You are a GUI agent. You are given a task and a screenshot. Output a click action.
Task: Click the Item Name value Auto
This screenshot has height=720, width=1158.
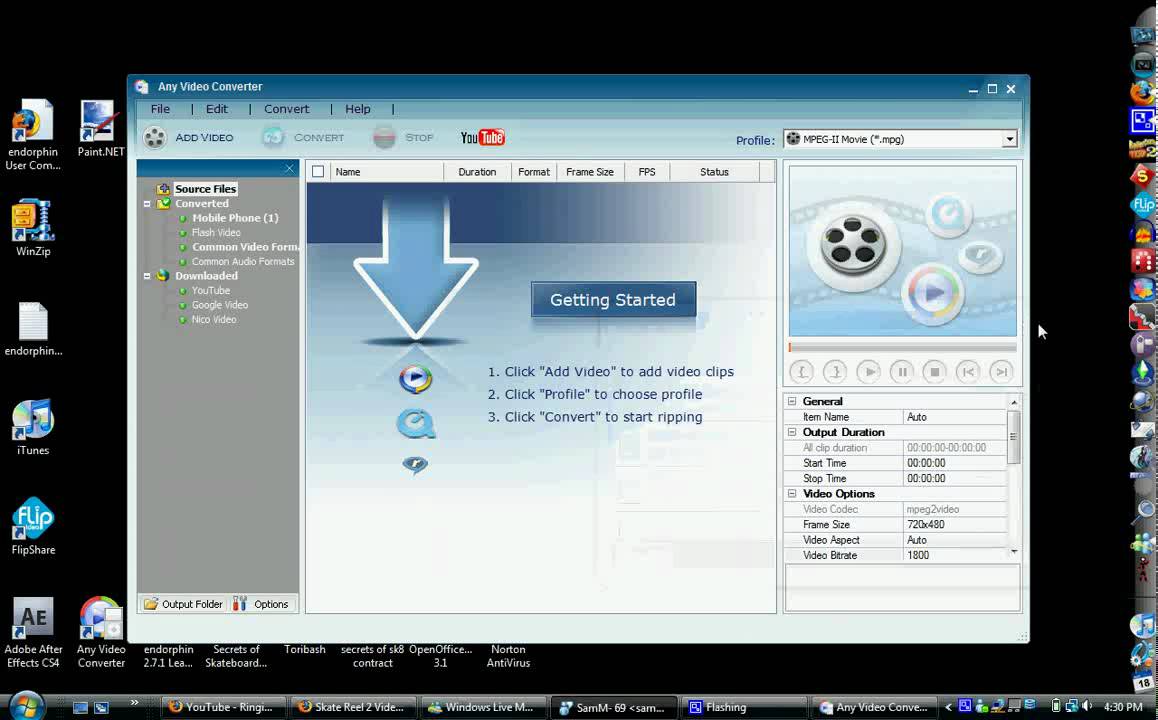[954, 417]
